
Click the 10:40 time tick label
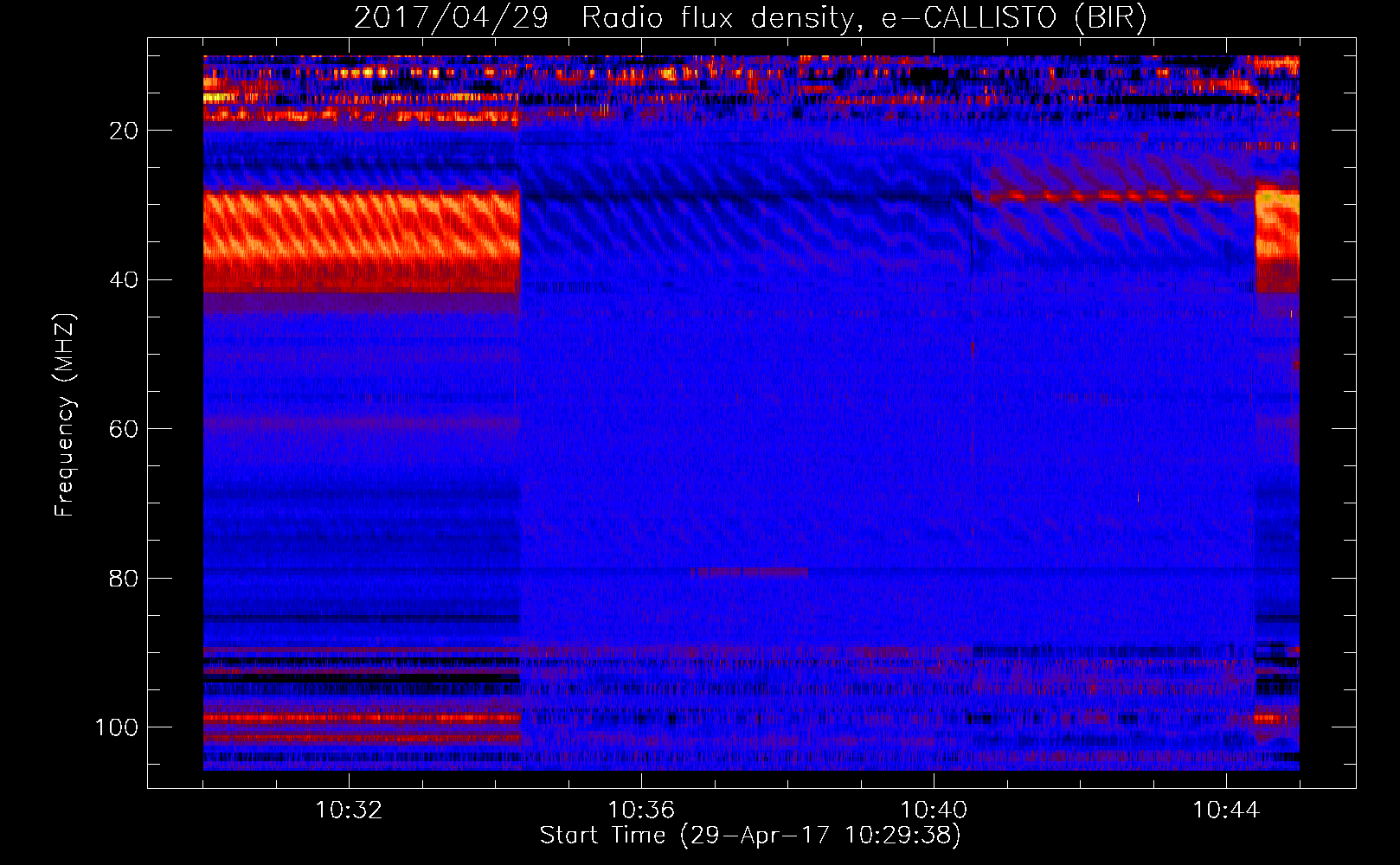pyautogui.click(x=934, y=811)
